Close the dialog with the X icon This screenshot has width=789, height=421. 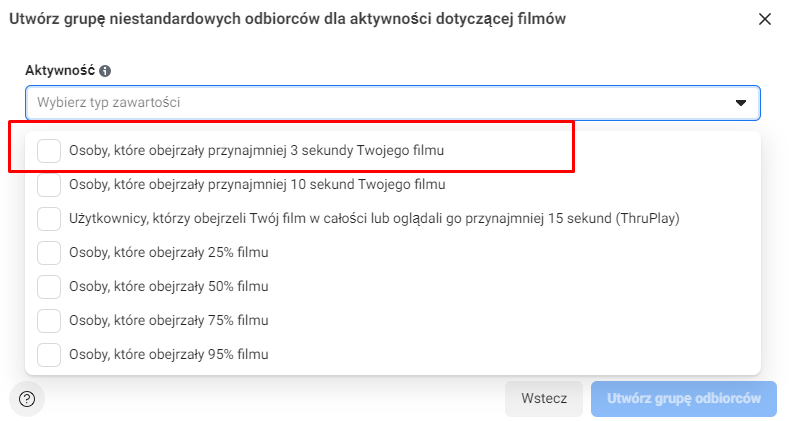coord(764,19)
